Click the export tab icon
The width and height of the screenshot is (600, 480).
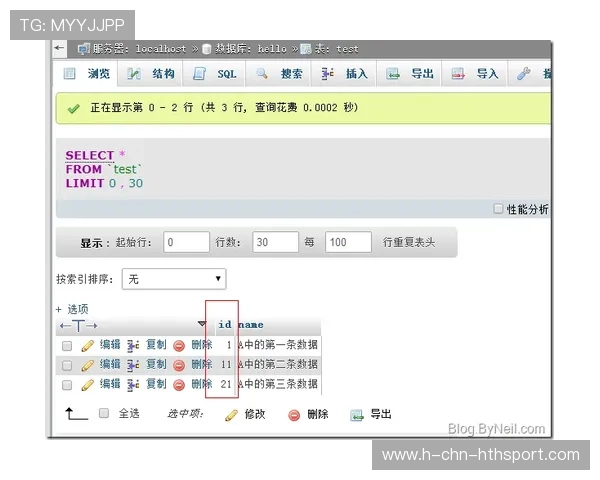pos(393,73)
